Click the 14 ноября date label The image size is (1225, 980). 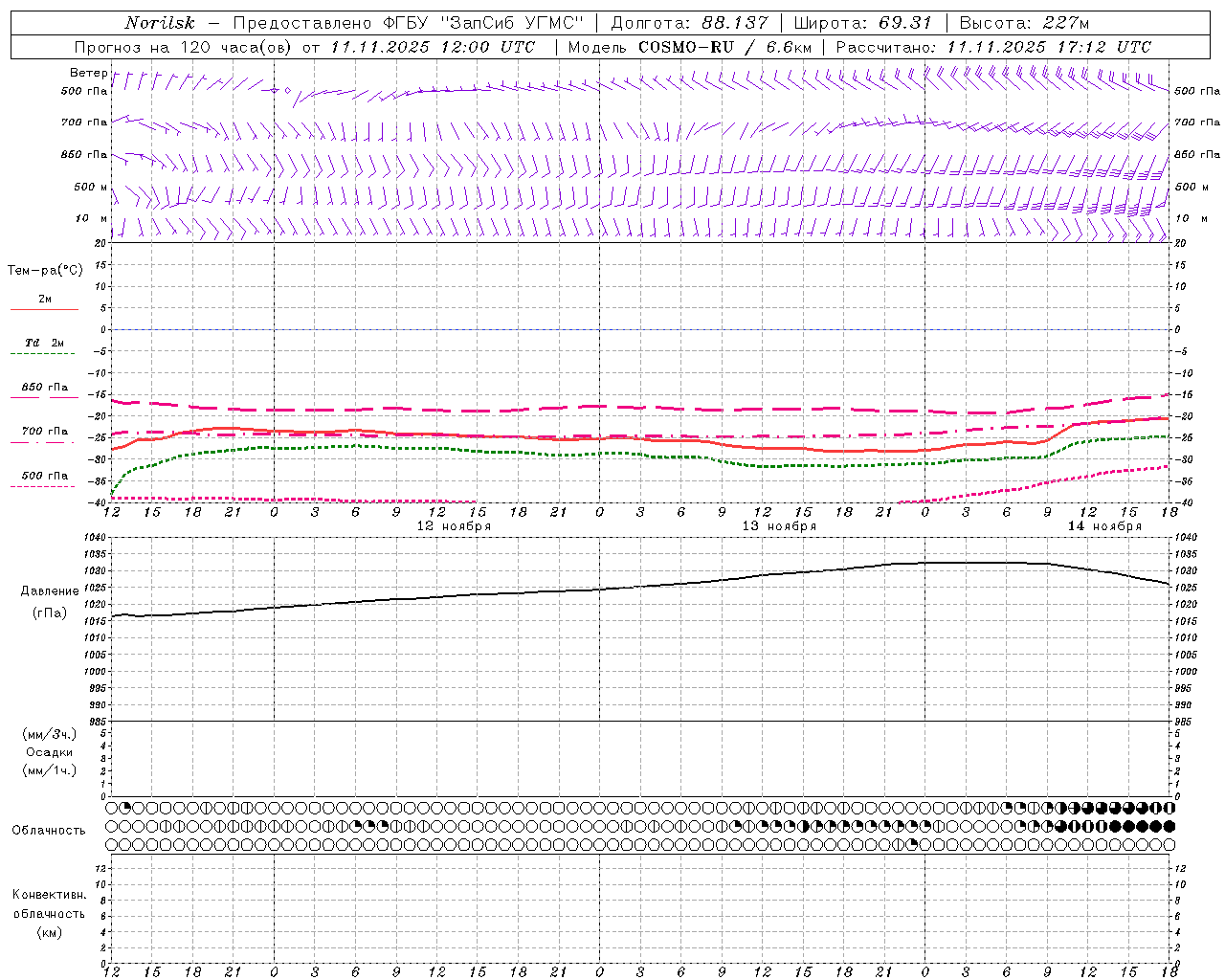pos(1104,526)
